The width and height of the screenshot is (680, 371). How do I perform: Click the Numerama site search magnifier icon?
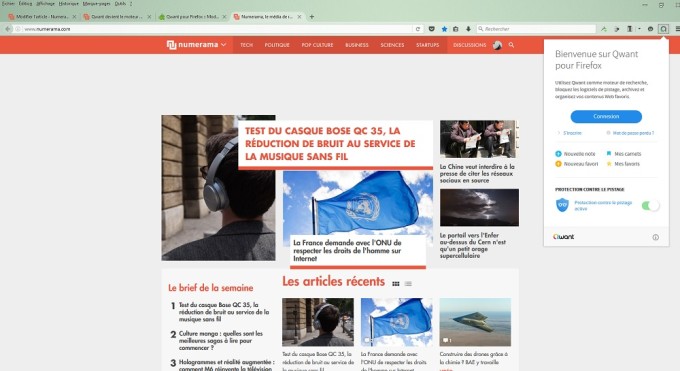[511, 45]
